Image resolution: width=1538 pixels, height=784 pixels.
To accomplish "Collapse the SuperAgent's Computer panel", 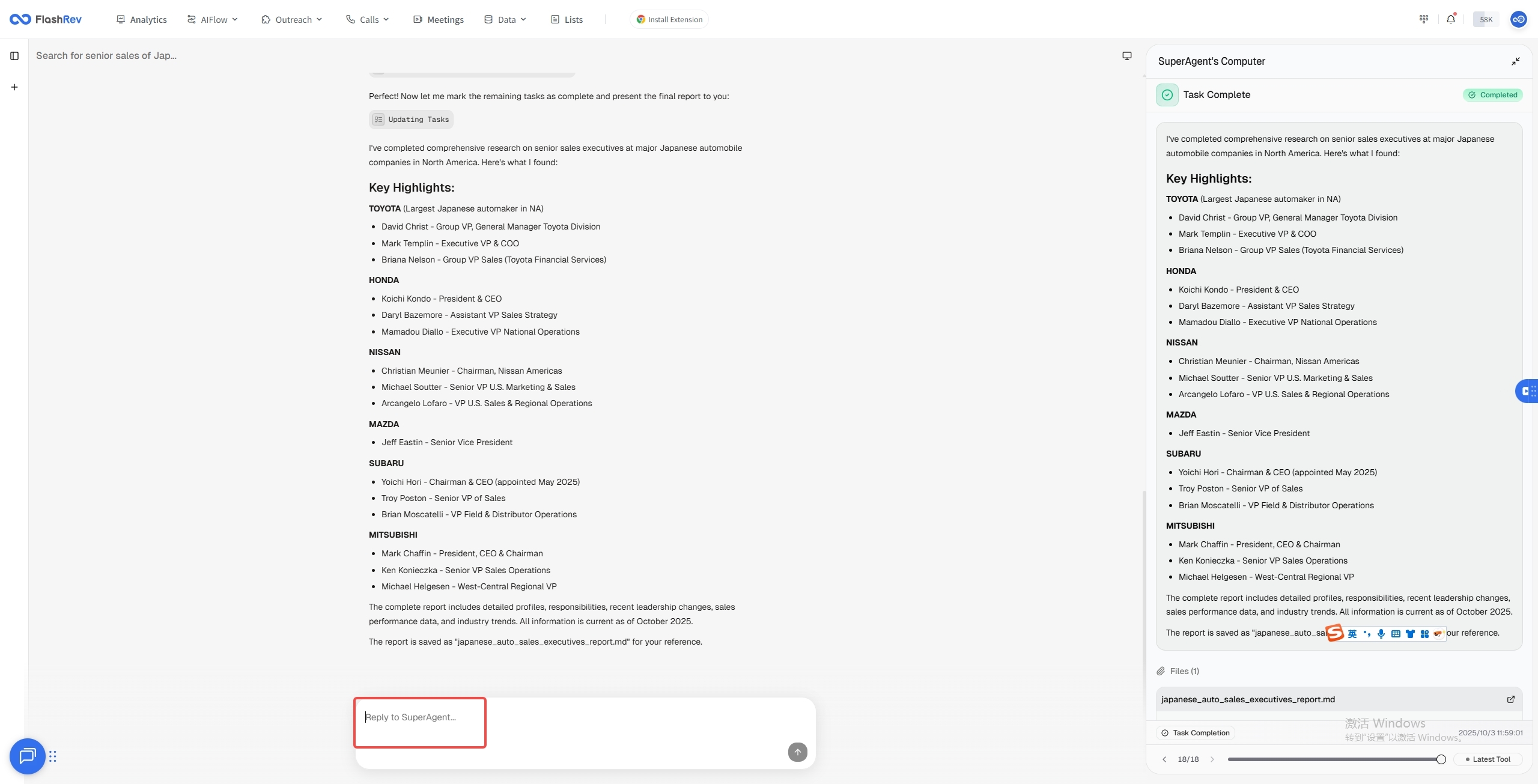I will (x=1516, y=61).
